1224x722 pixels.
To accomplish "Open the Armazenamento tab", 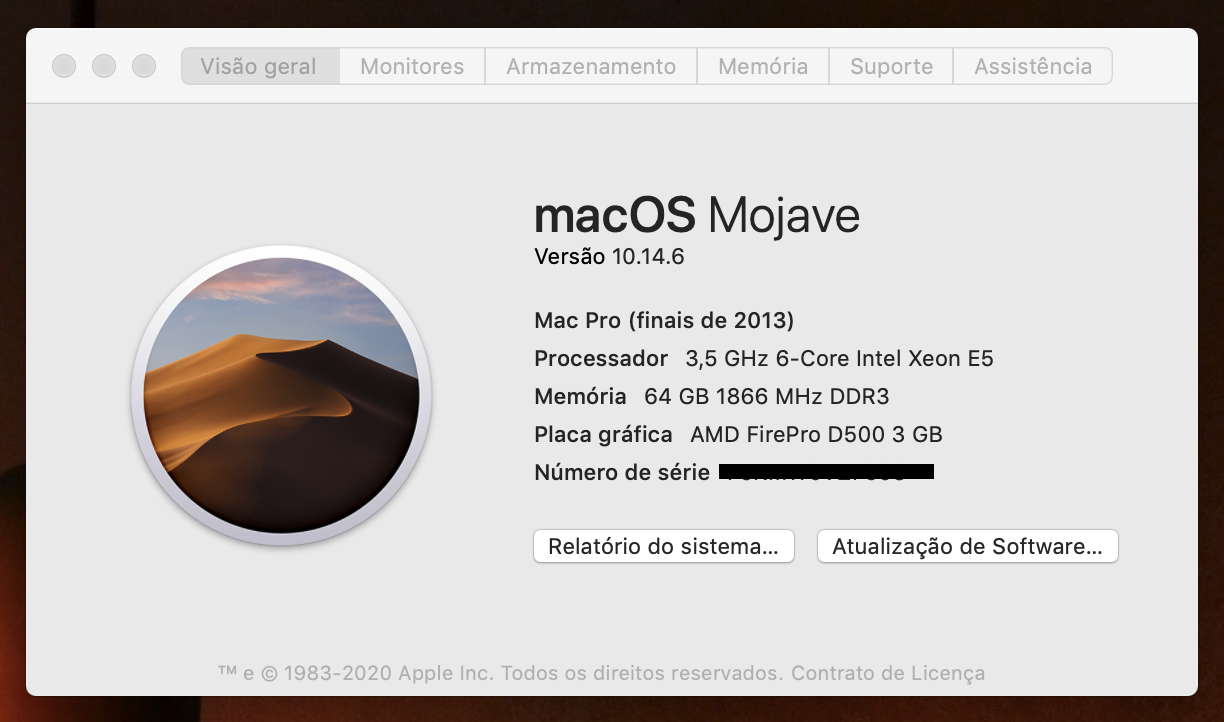I will 591,67.
